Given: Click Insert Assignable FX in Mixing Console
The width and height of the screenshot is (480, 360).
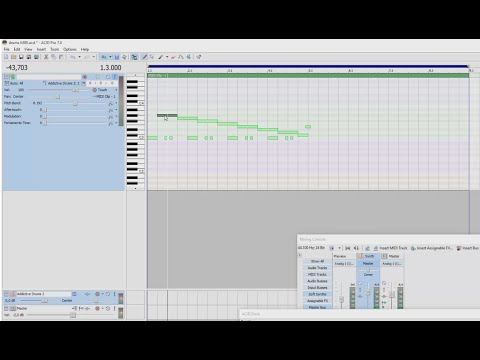Looking at the screenshot, I should [432, 248].
